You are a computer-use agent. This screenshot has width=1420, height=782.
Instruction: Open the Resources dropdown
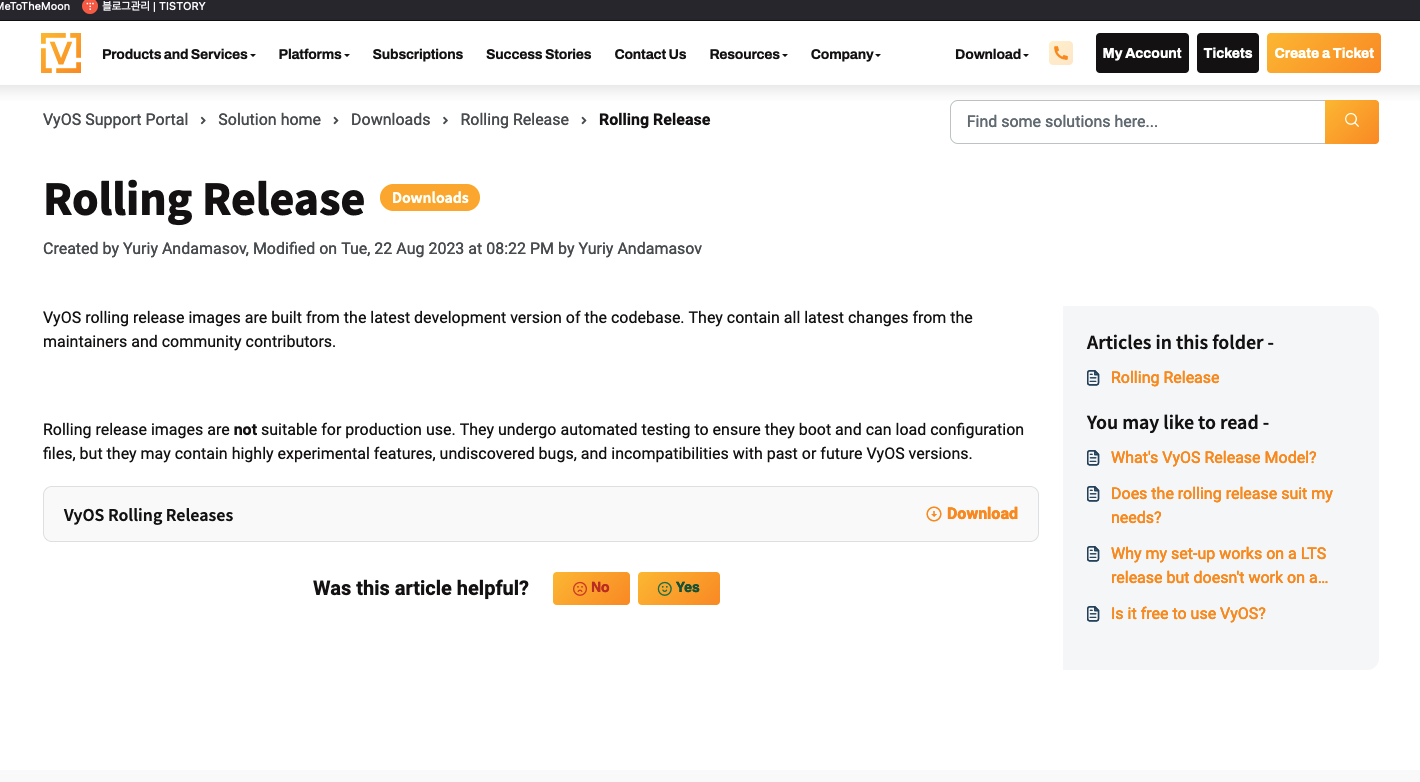coord(748,54)
